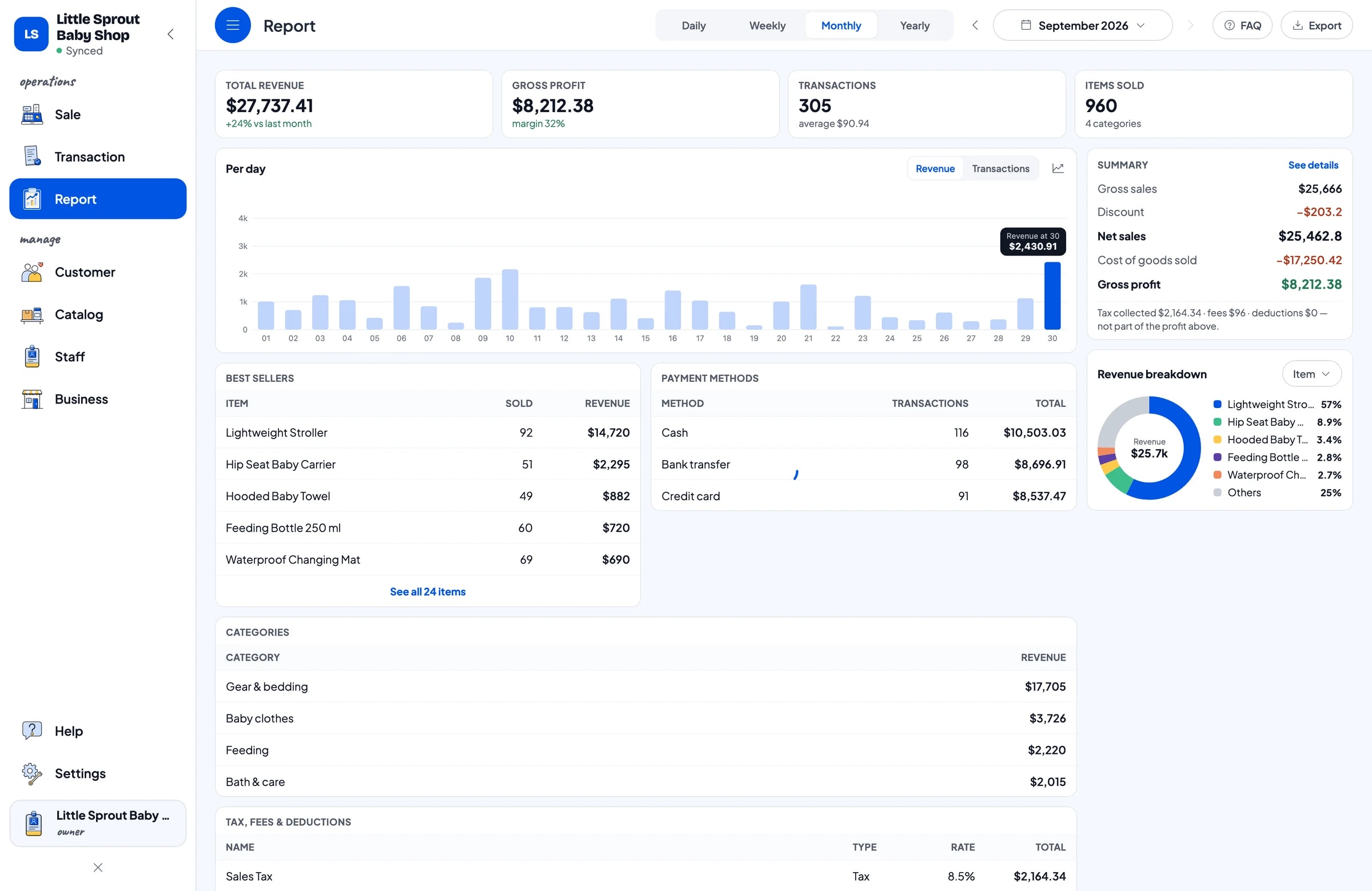Viewport: 1372px width, 891px height.
Task: Open the Catalog section
Action: (98, 315)
